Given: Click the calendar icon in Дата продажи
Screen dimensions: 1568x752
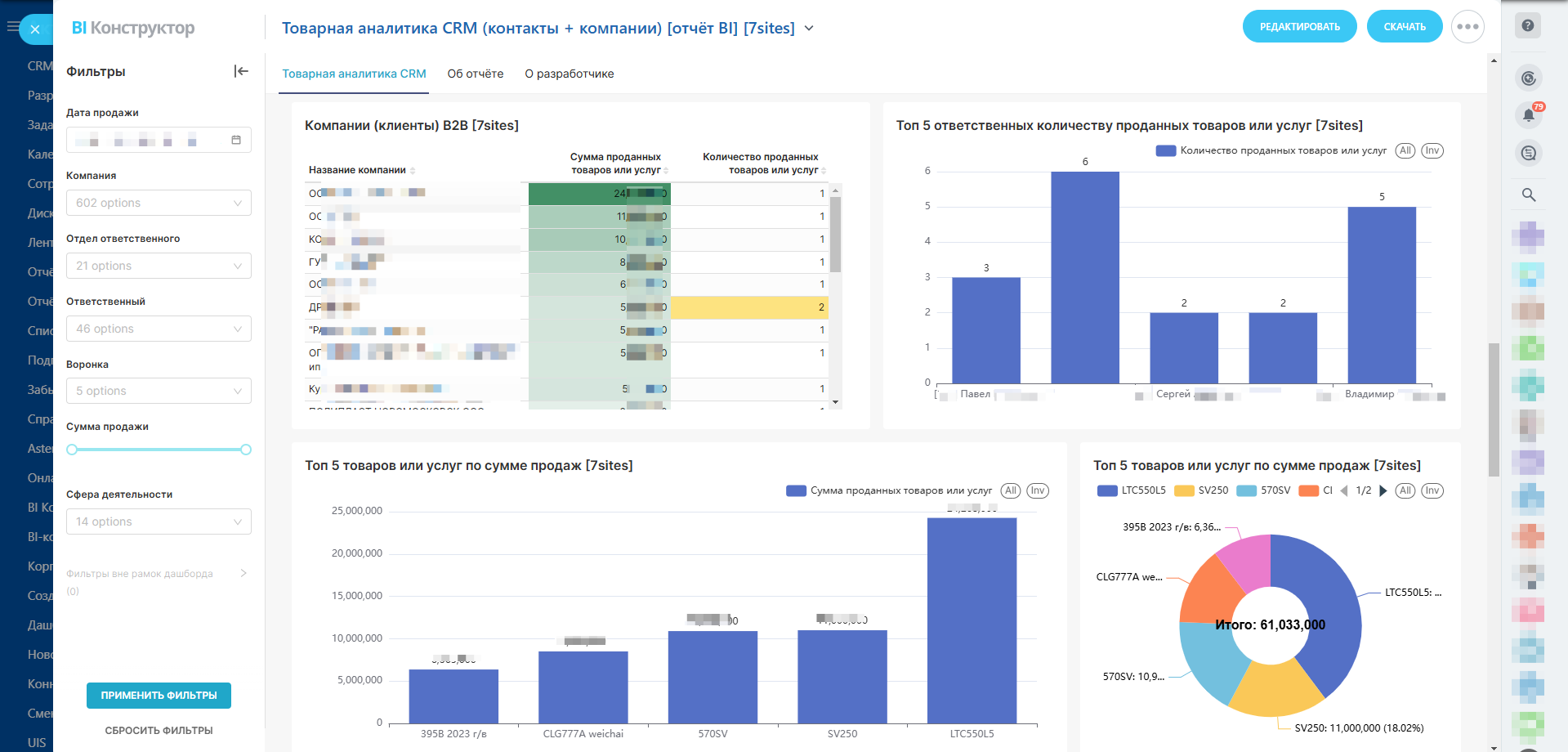Looking at the screenshot, I should click(x=236, y=140).
